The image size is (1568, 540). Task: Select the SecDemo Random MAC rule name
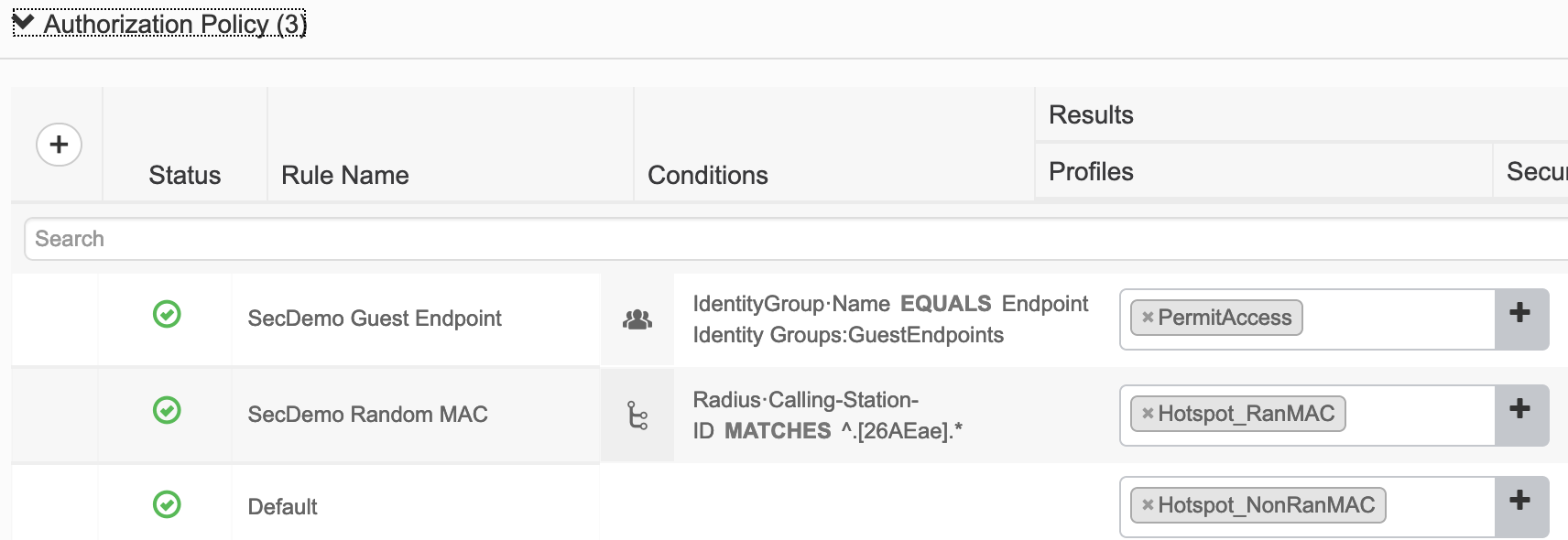pos(367,415)
